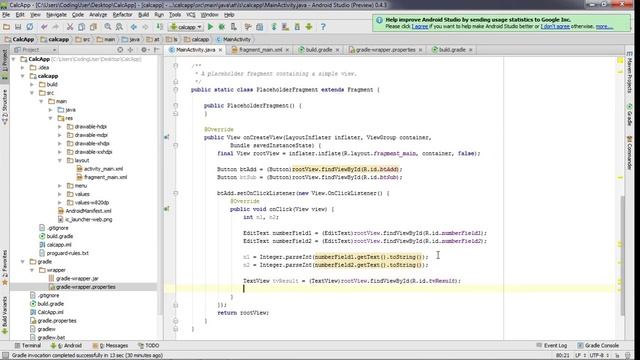This screenshot has width=640, height=360.
Task: Open the Refactor menu
Action: coord(122,15)
